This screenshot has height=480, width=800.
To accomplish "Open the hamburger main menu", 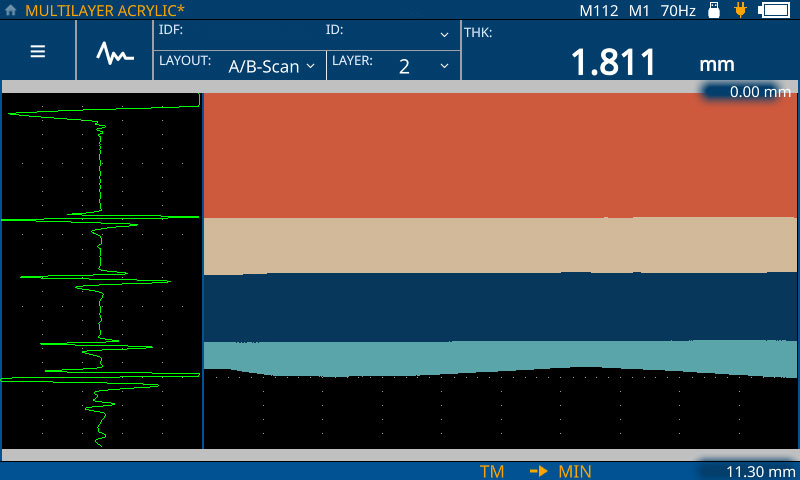I will (x=38, y=51).
